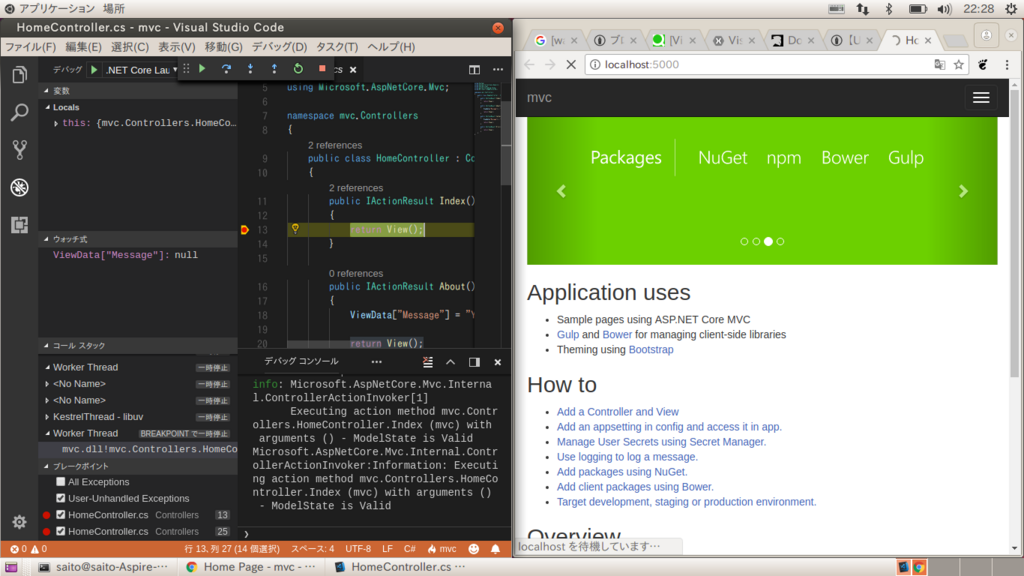Toggle User-Unhandled Exceptions checkbox
The width and height of the screenshot is (1024, 576).
[61, 498]
